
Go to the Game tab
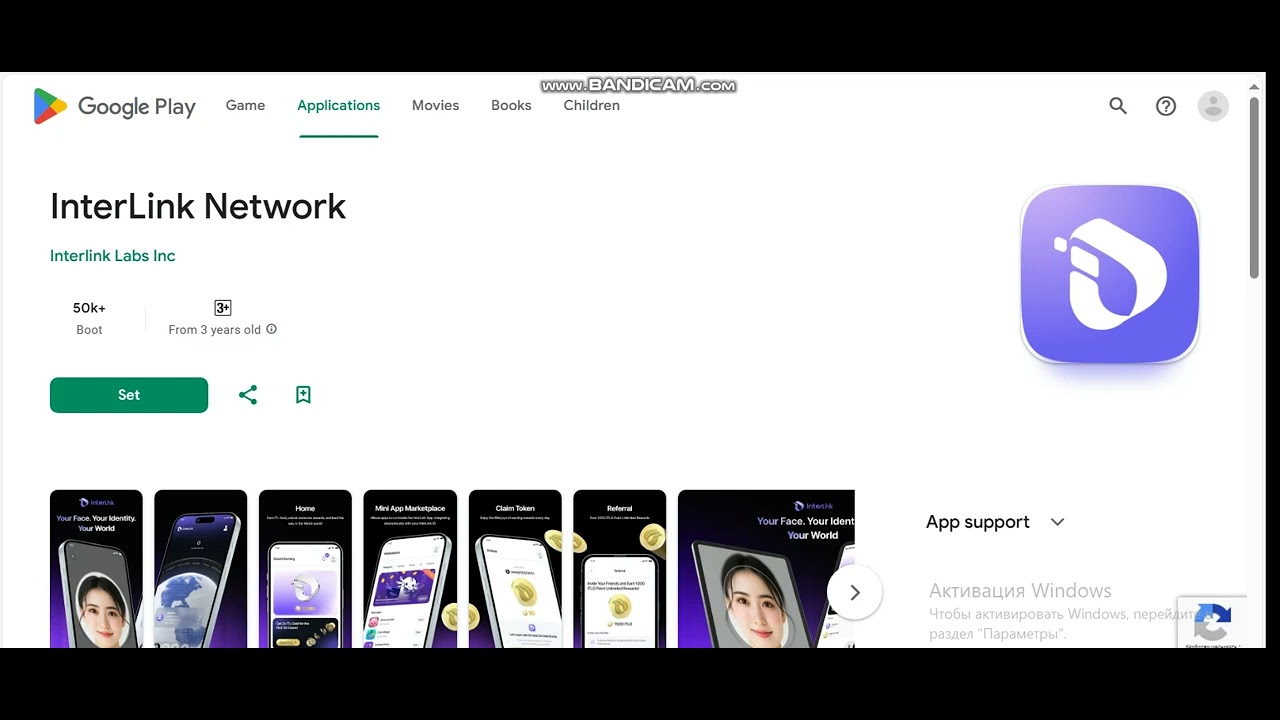click(x=245, y=105)
